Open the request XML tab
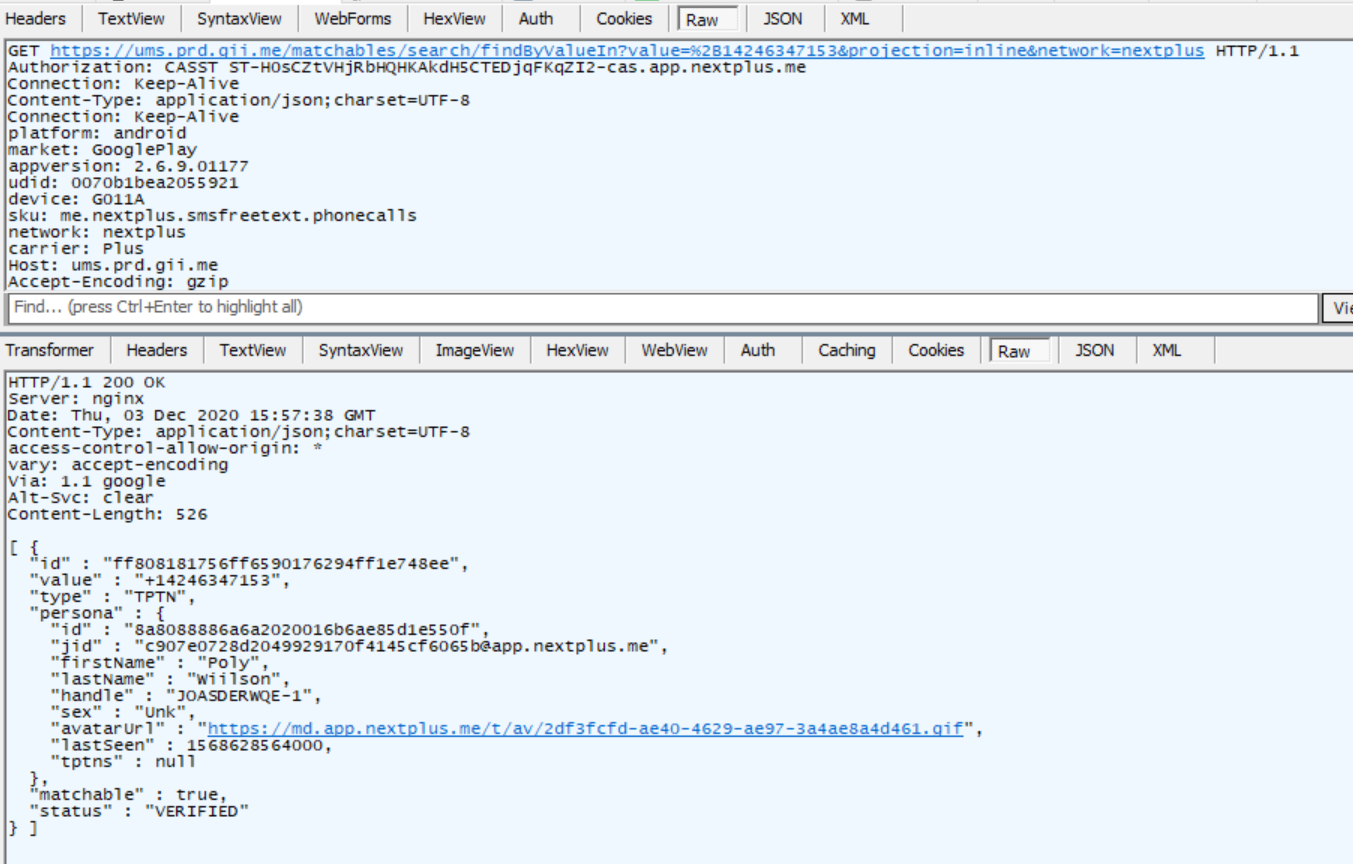The image size is (1353, 864). pos(854,19)
